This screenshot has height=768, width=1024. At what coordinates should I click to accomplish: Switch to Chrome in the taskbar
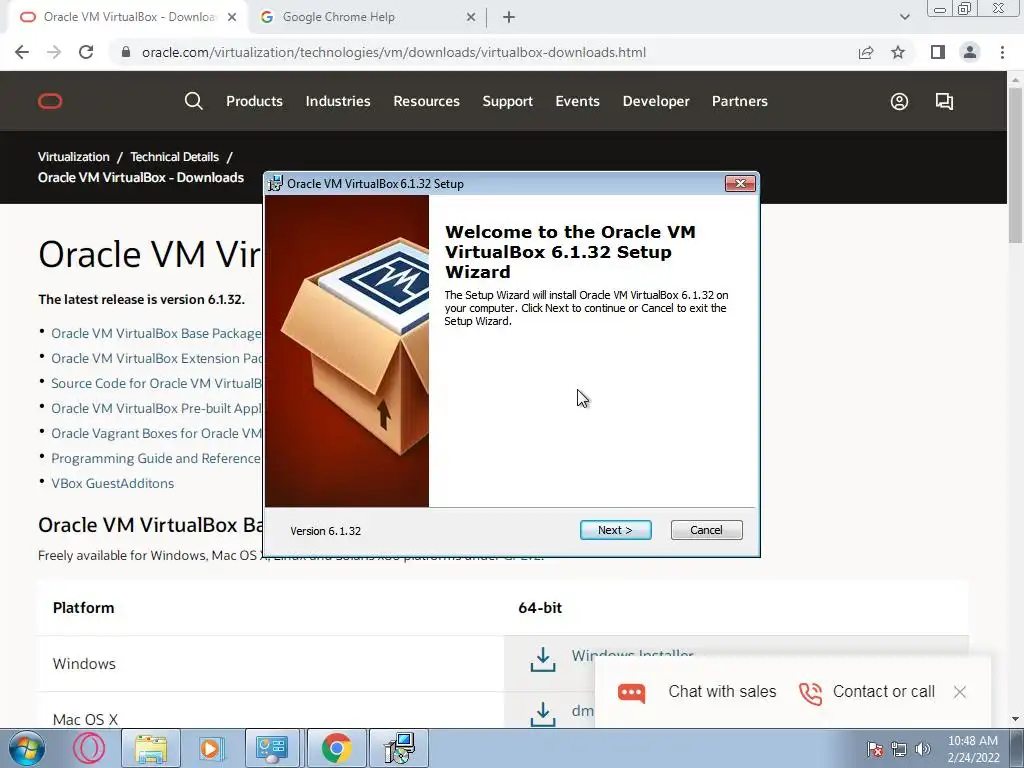tap(336, 748)
